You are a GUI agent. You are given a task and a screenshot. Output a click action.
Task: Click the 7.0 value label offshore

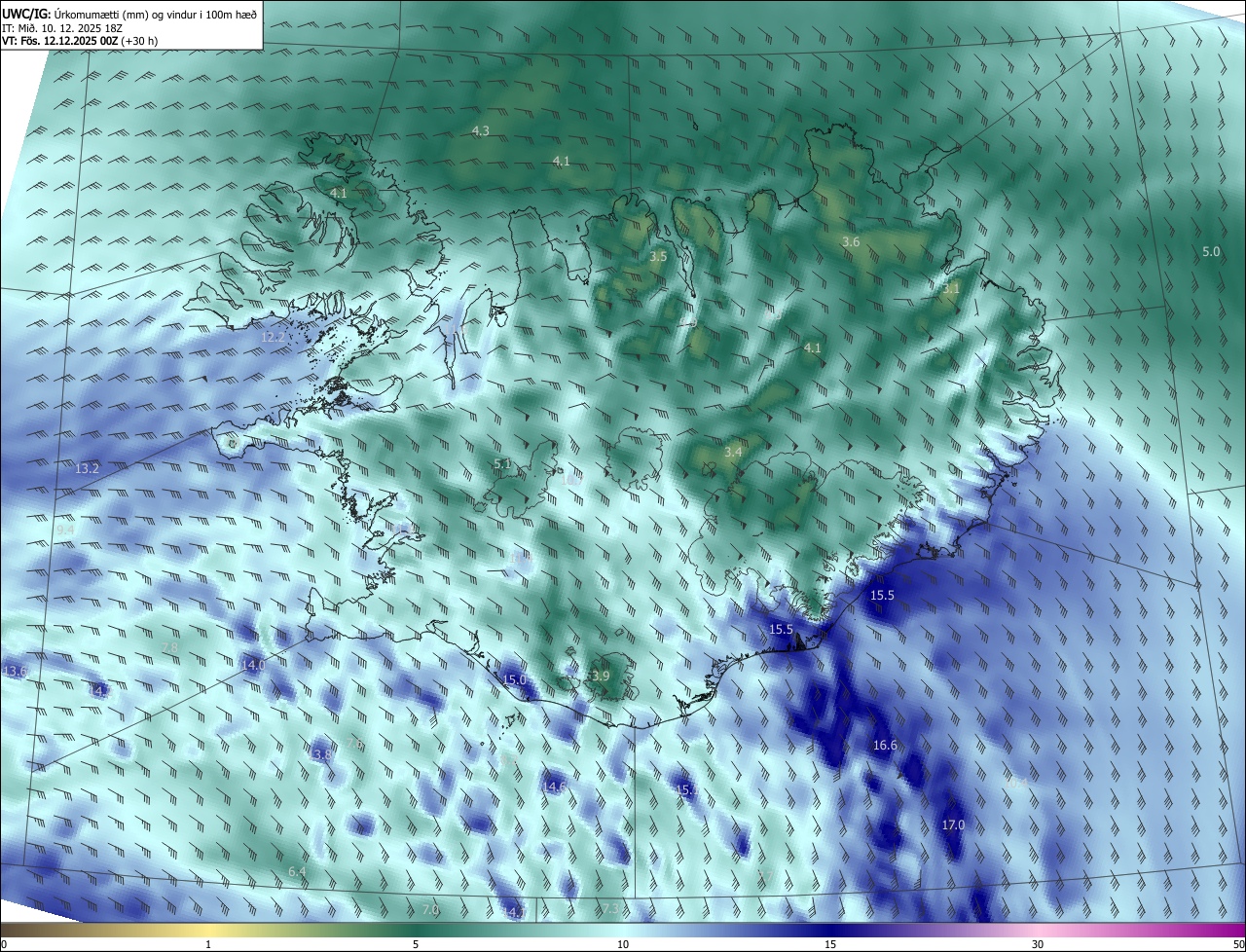pyautogui.click(x=430, y=909)
